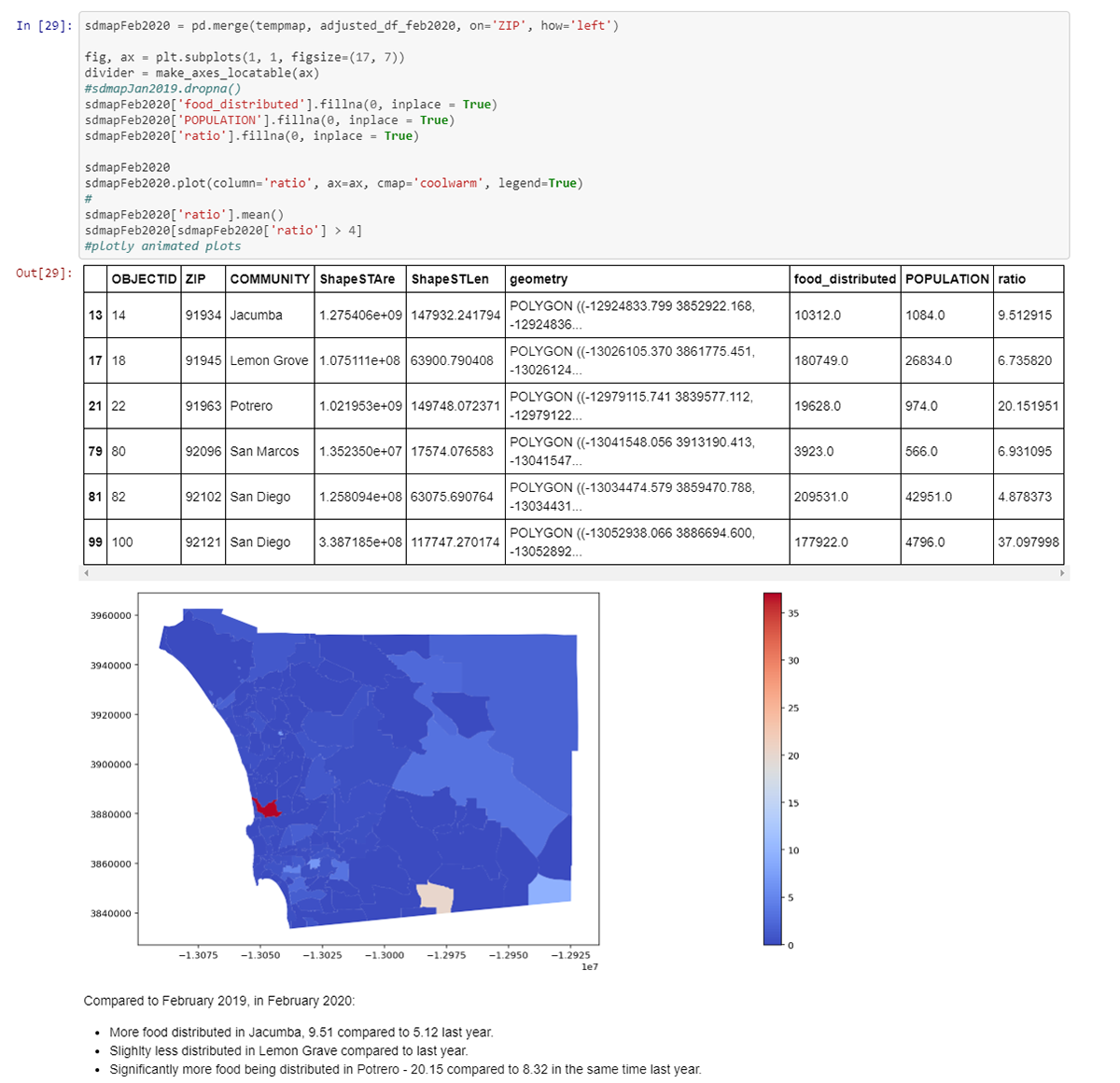Click ratio value 37.097998
The height and width of the screenshot is (1083, 1120).
coord(1029,541)
